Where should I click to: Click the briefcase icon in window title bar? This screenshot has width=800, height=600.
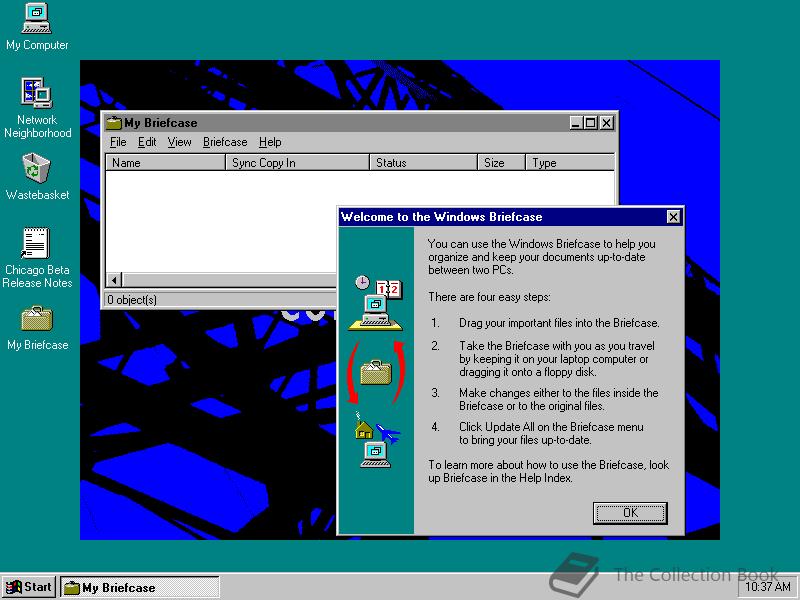pos(113,123)
